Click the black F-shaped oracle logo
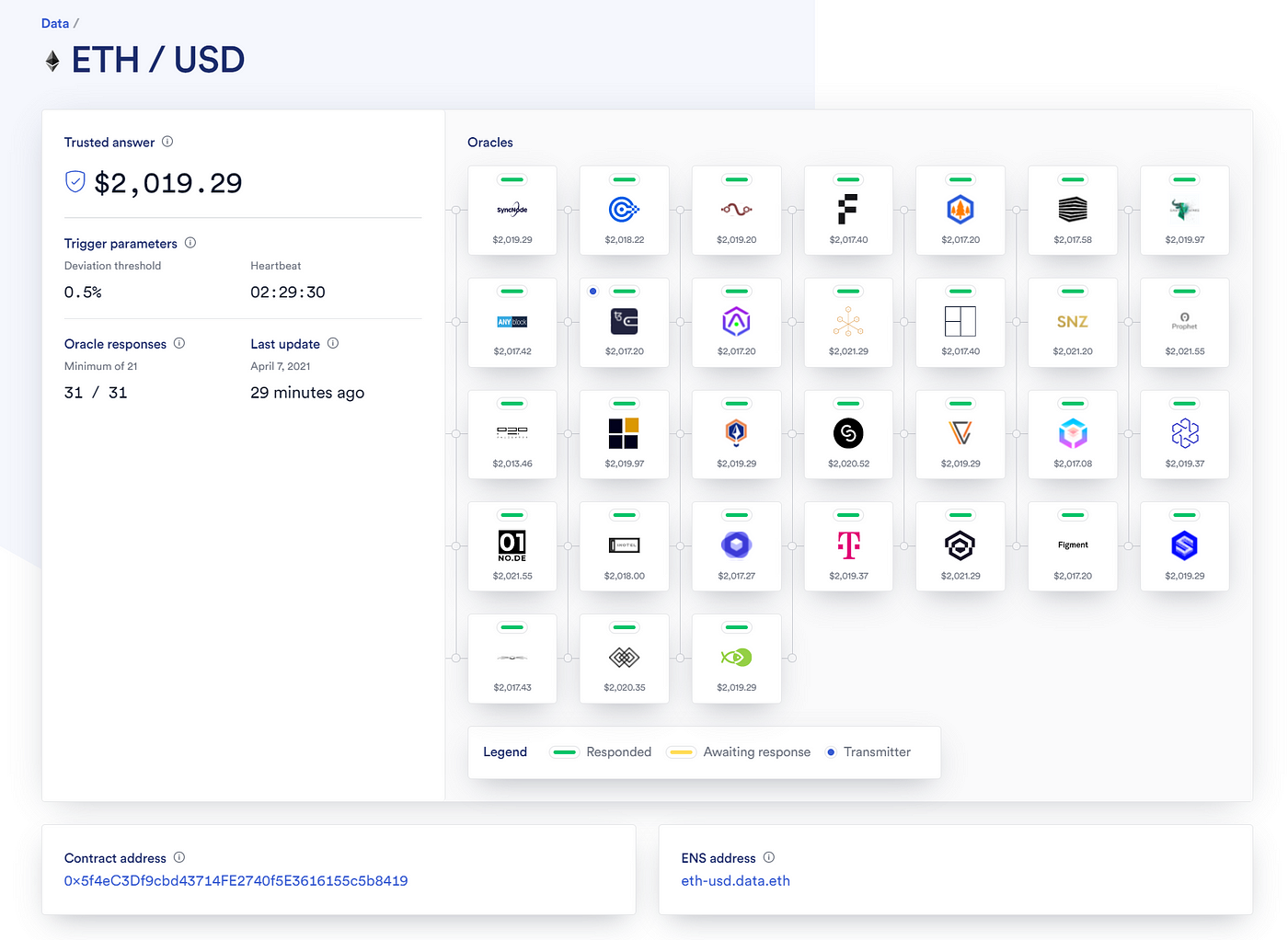Screen dimensions: 1288x940 [x=848, y=210]
